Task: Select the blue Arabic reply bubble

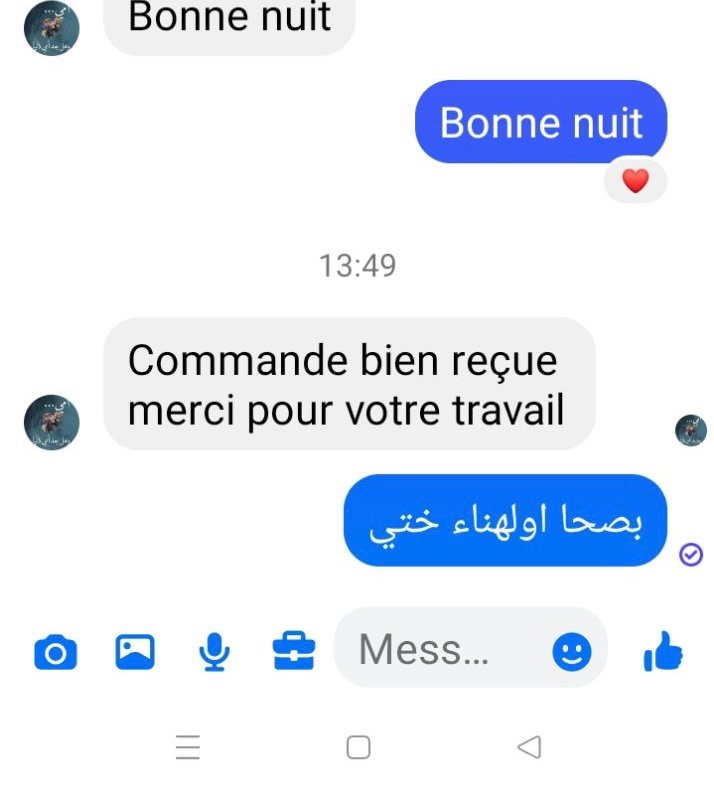Action: point(505,520)
